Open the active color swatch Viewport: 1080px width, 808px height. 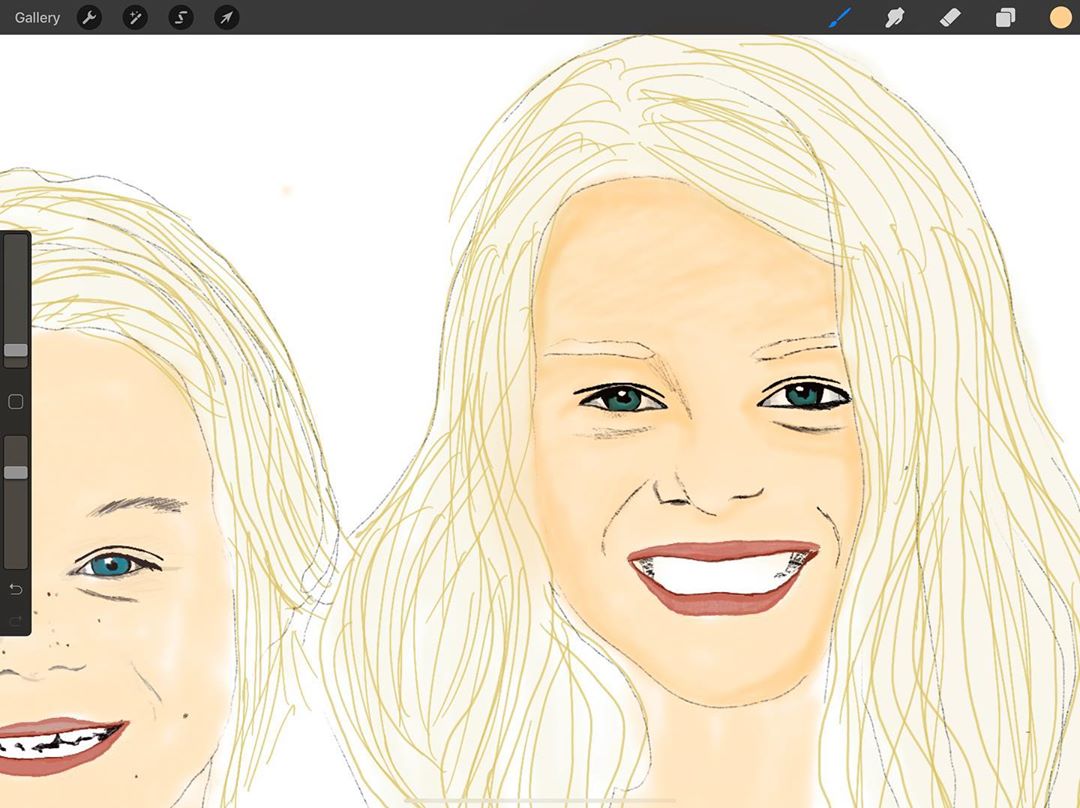click(x=1060, y=17)
